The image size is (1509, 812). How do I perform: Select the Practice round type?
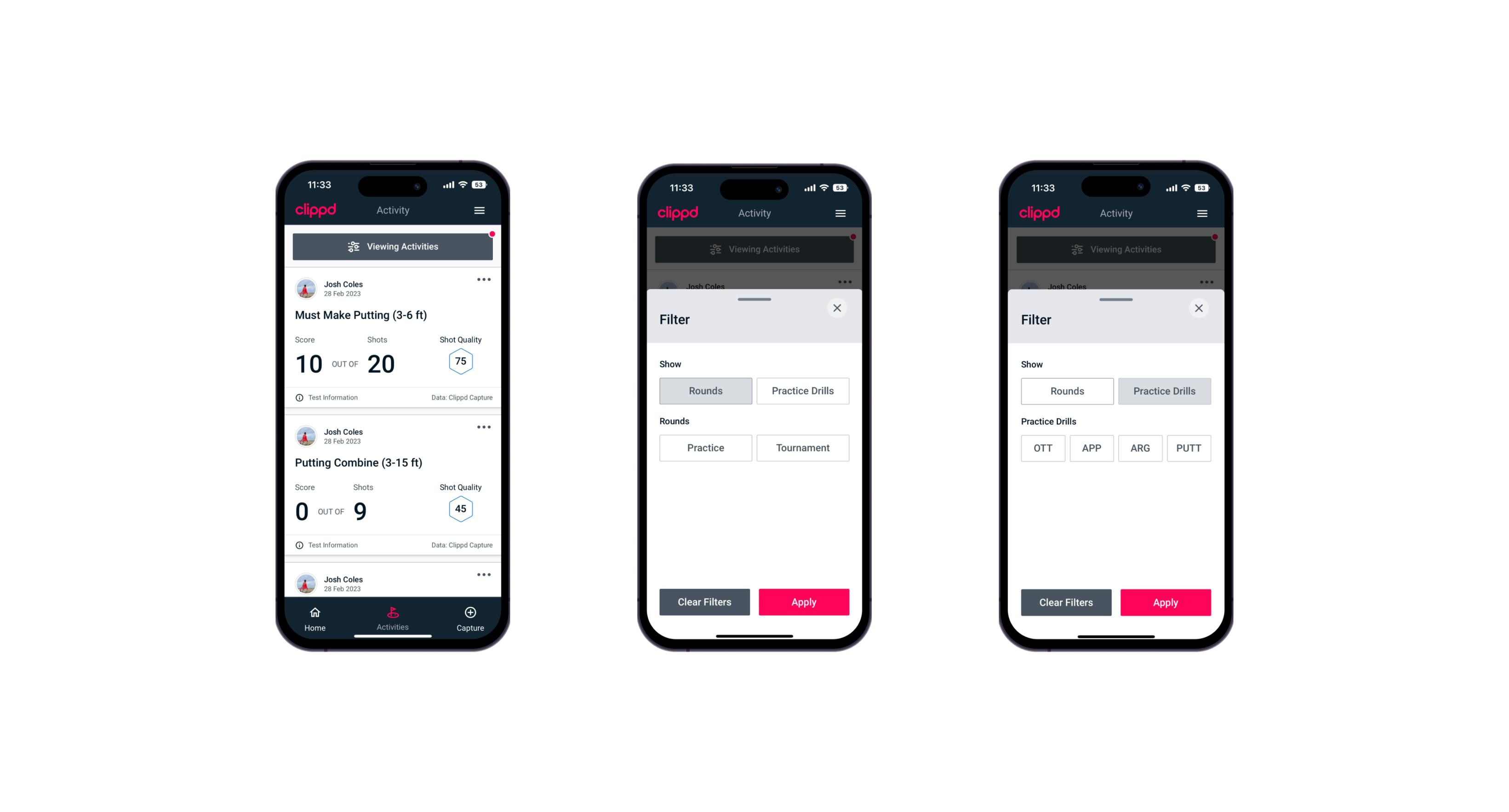tap(705, 447)
